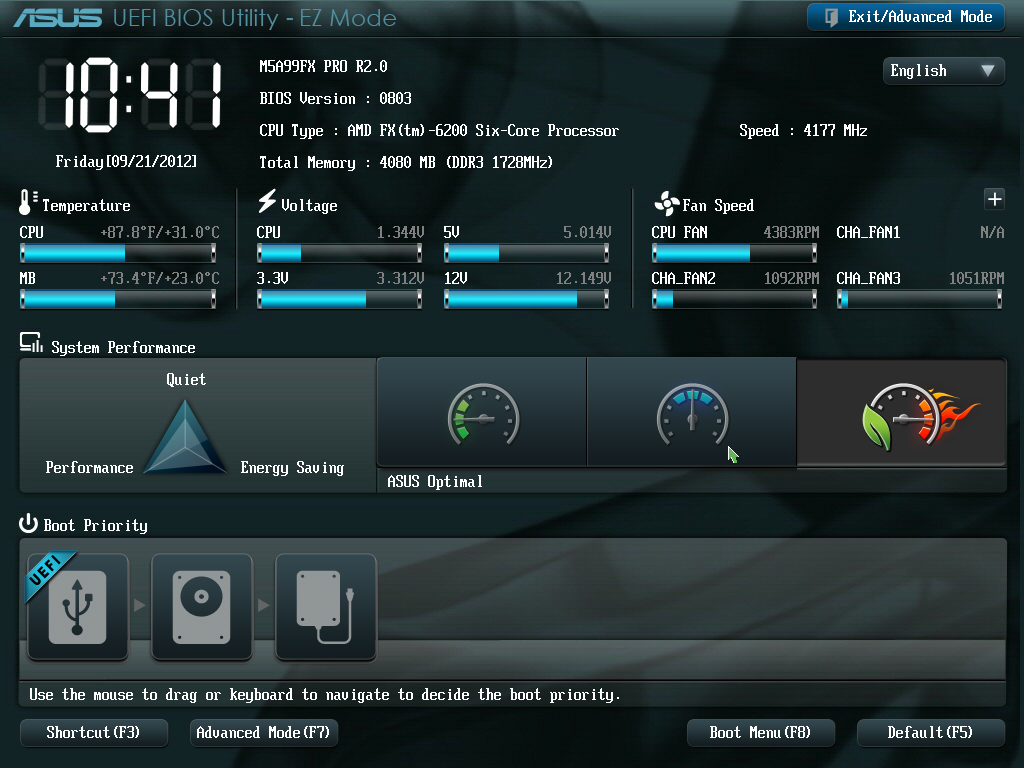Select the UEFI USB boot device icon
Image resolution: width=1024 pixels, height=768 pixels.
pyautogui.click(x=78, y=607)
